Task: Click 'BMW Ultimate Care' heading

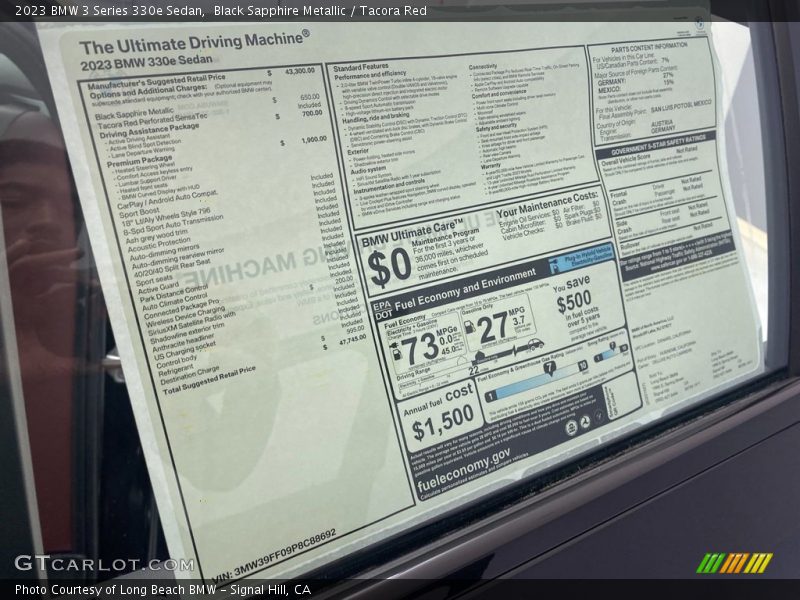Action: (412, 234)
